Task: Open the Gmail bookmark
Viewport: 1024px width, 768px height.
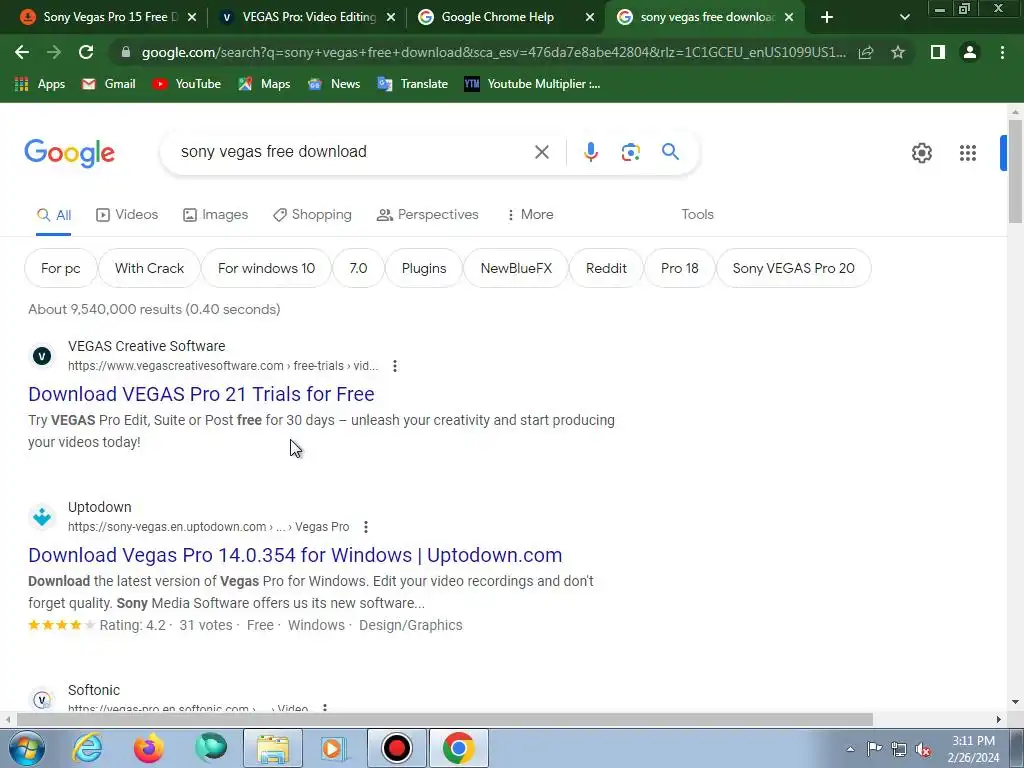Action: 108,84
